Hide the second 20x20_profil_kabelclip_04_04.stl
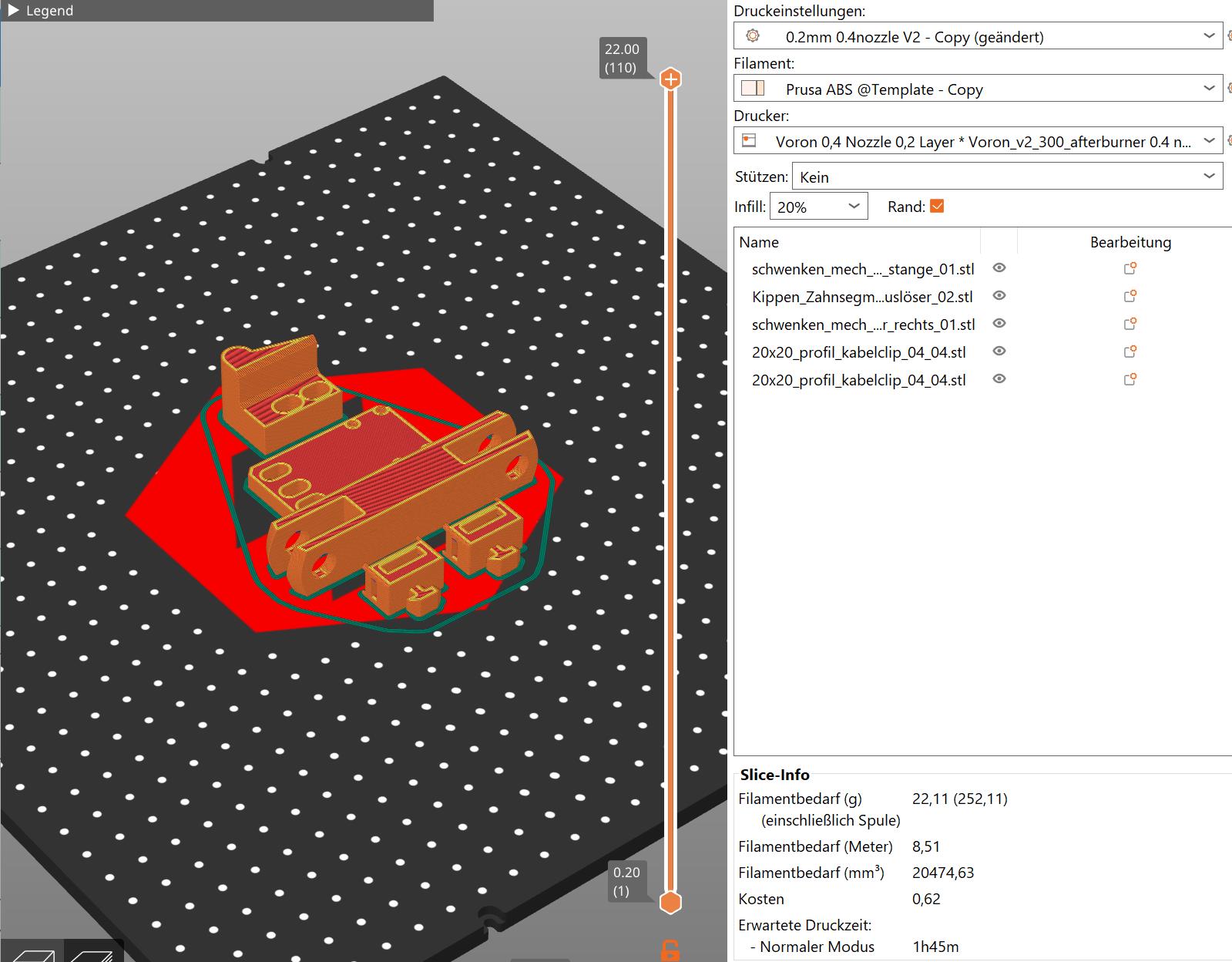The image size is (1232, 962). tap(999, 378)
